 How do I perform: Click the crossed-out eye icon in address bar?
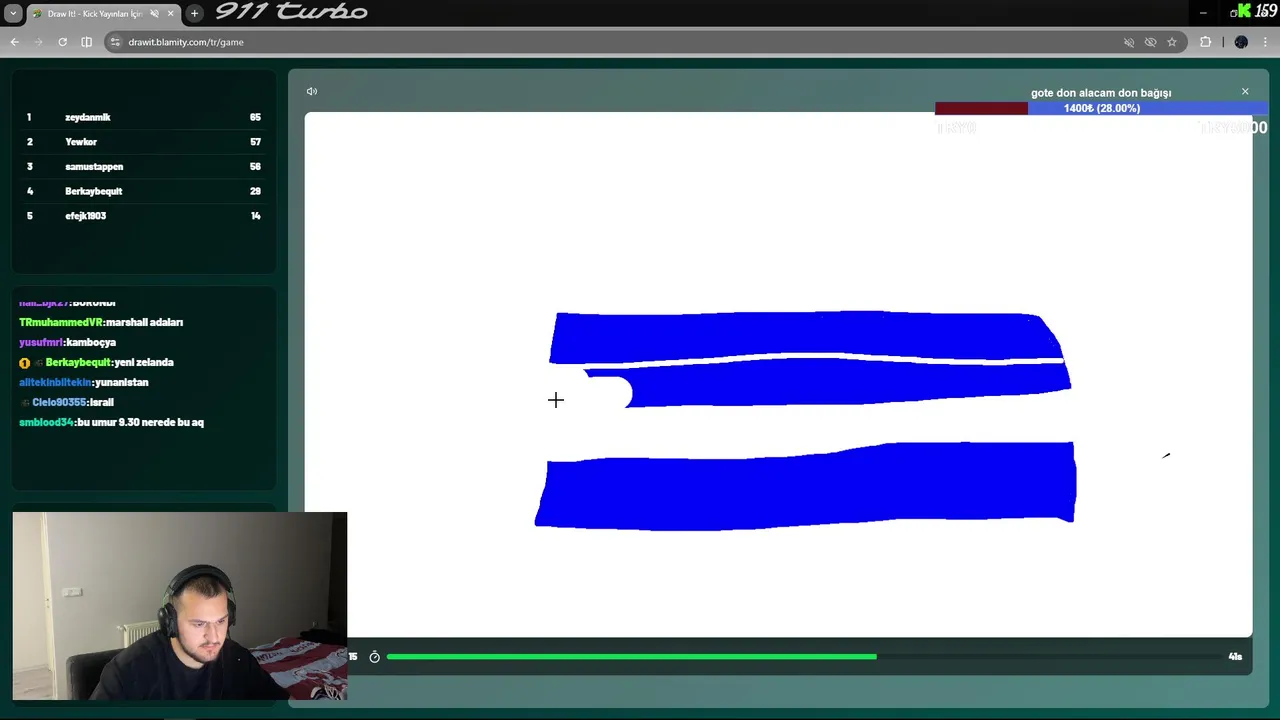point(1150,42)
